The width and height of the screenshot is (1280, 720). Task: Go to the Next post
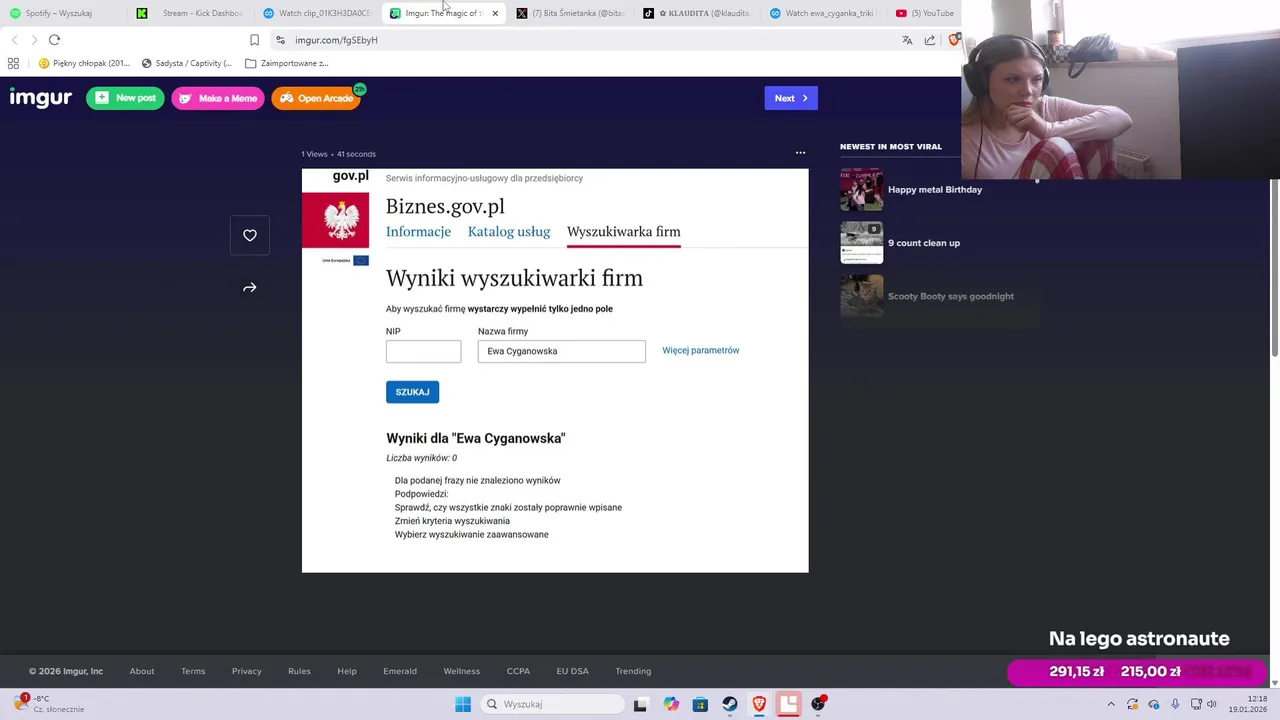[x=791, y=98]
